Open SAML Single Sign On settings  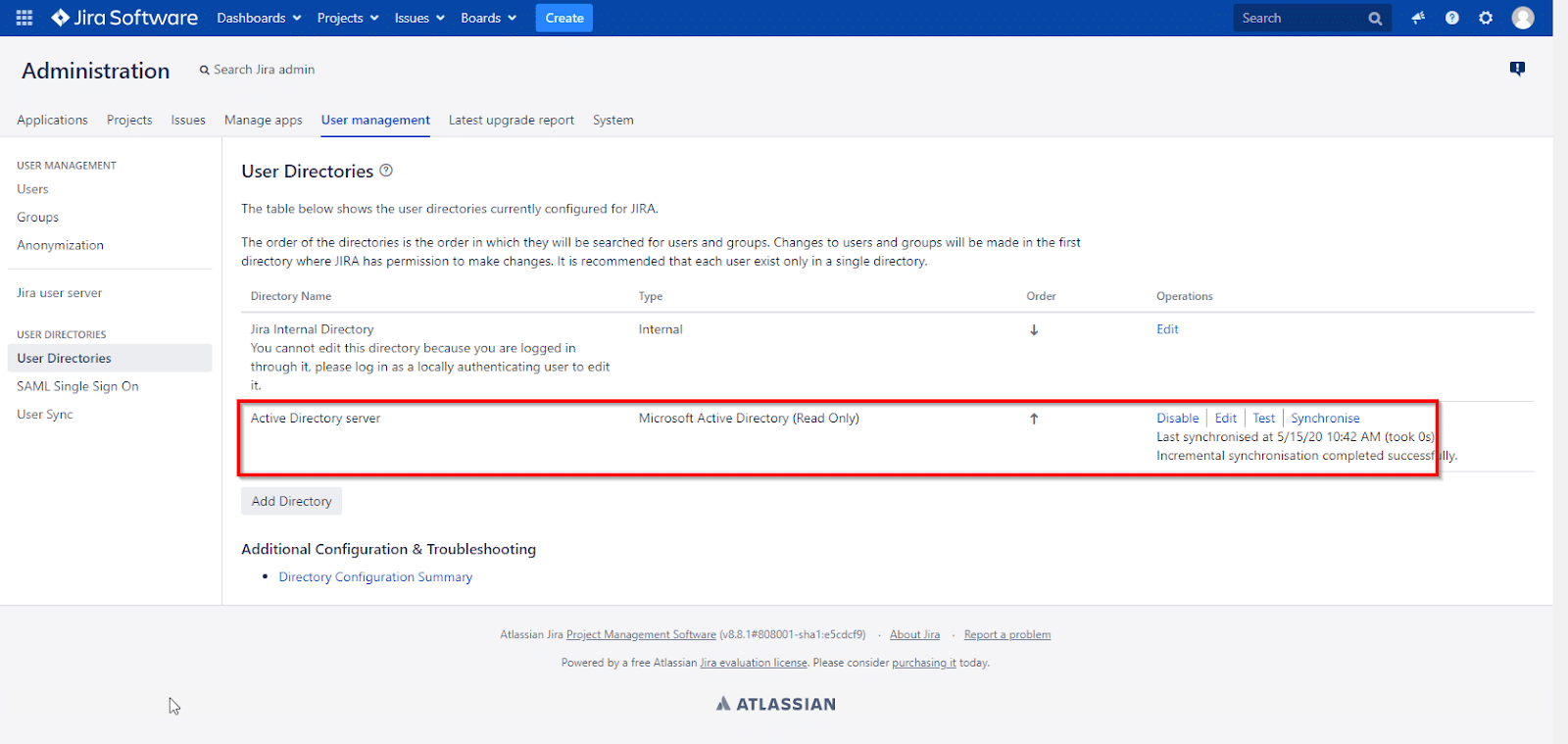(77, 386)
